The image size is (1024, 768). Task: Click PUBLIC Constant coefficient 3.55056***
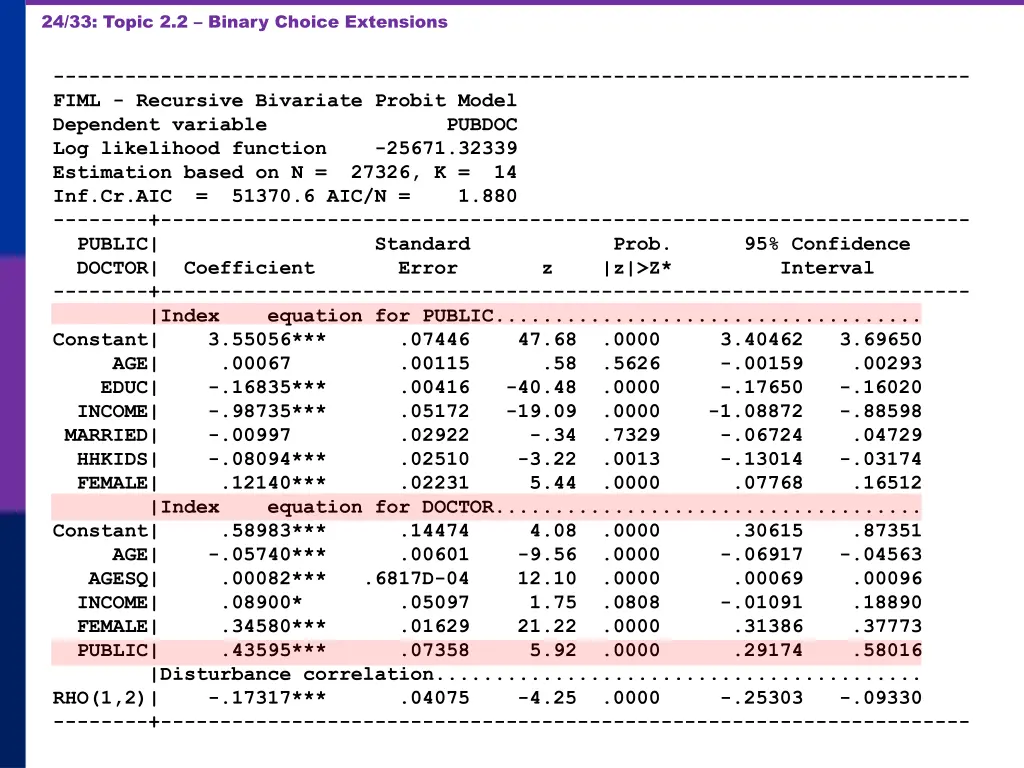click(267, 340)
